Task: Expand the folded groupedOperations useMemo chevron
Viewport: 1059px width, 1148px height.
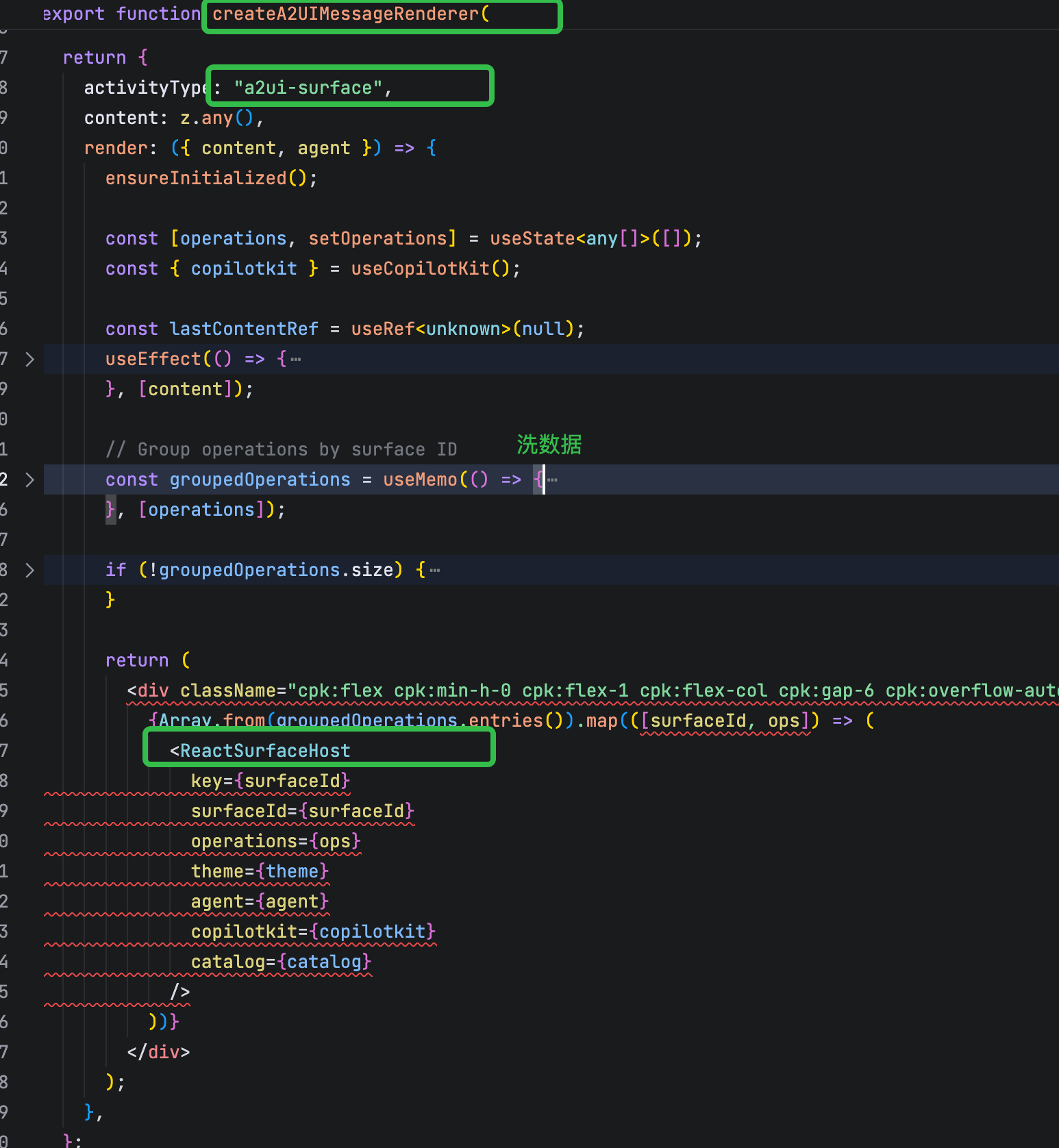Action: coord(29,479)
